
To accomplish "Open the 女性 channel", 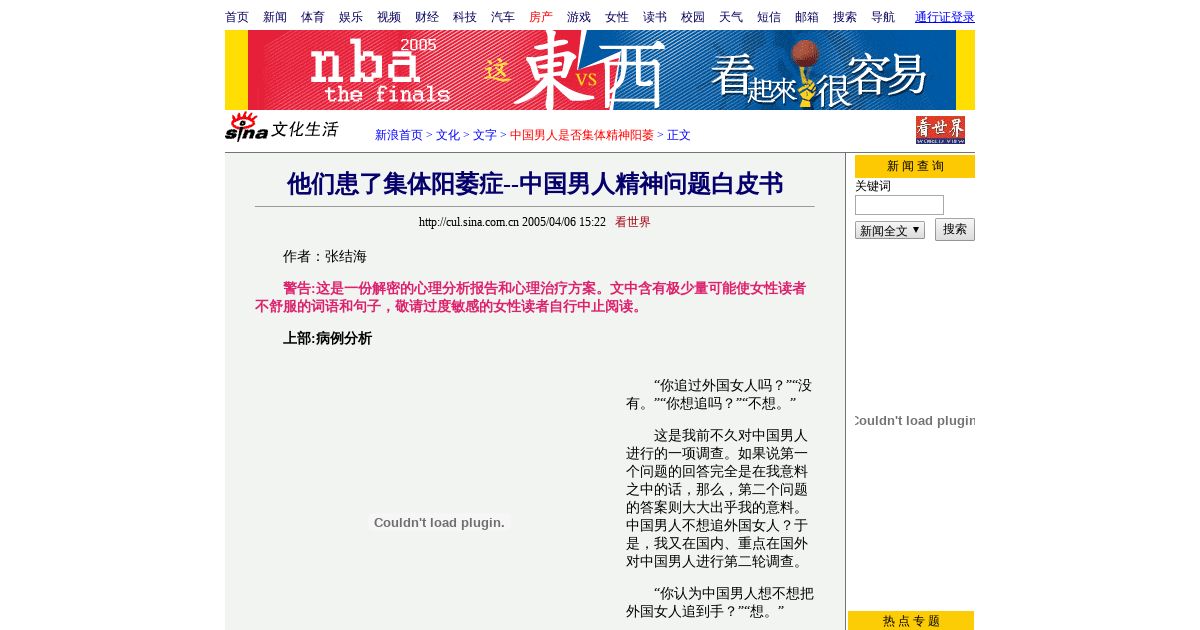I will [617, 17].
